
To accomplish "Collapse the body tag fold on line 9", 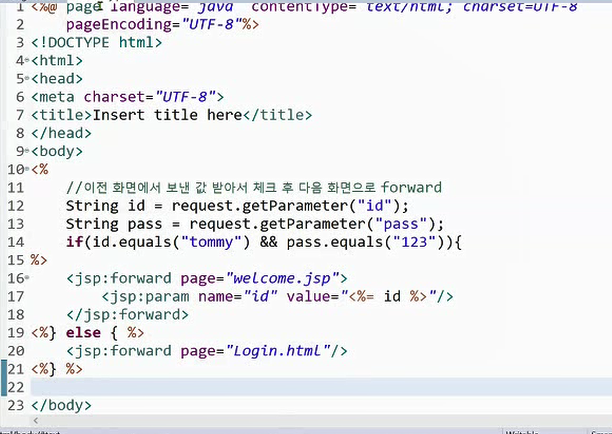I will [x=27, y=151].
